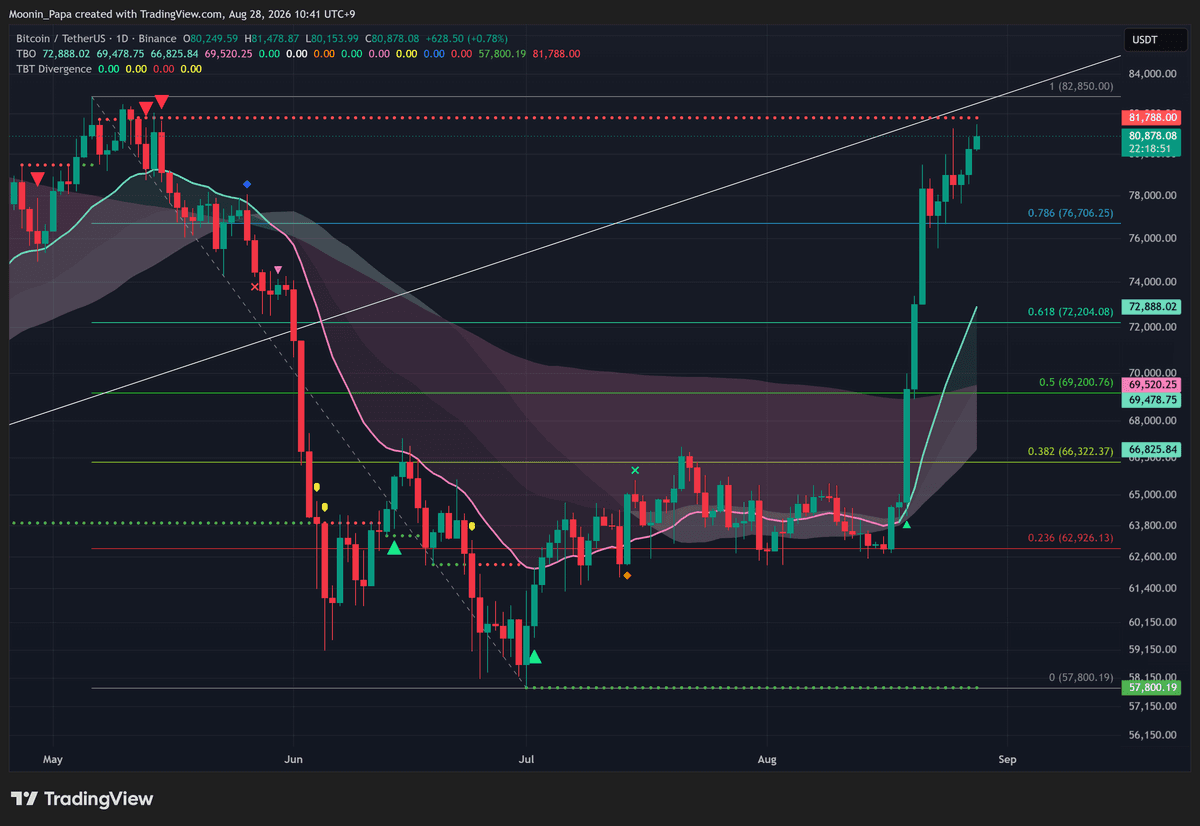Click the TBO indicator name in legend
The width and height of the screenshot is (1200, 826).
[25, 54]
